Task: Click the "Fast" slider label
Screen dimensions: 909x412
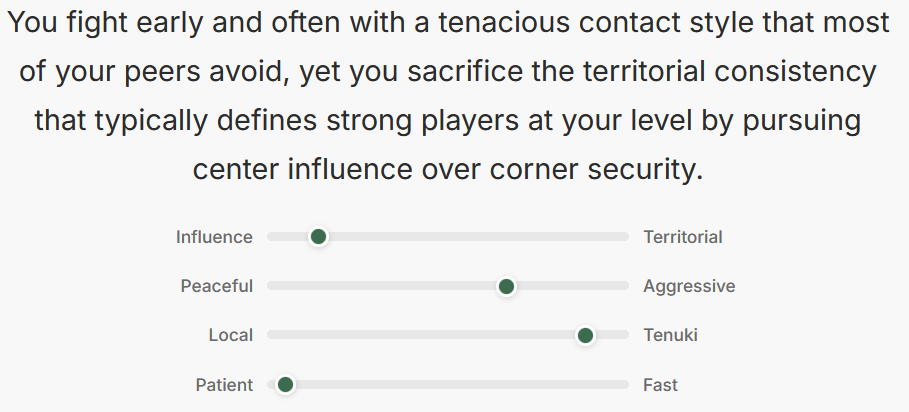Action: 661,385
